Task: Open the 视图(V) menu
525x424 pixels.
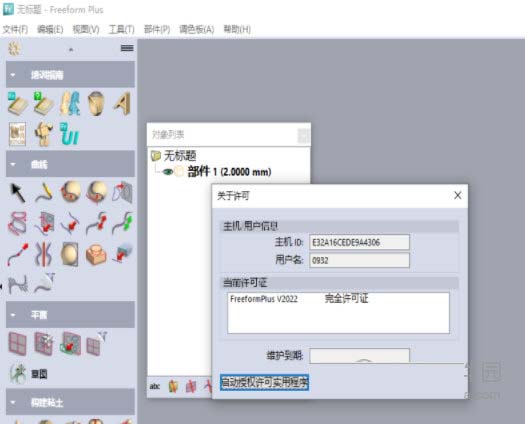Action: point(86,29)
